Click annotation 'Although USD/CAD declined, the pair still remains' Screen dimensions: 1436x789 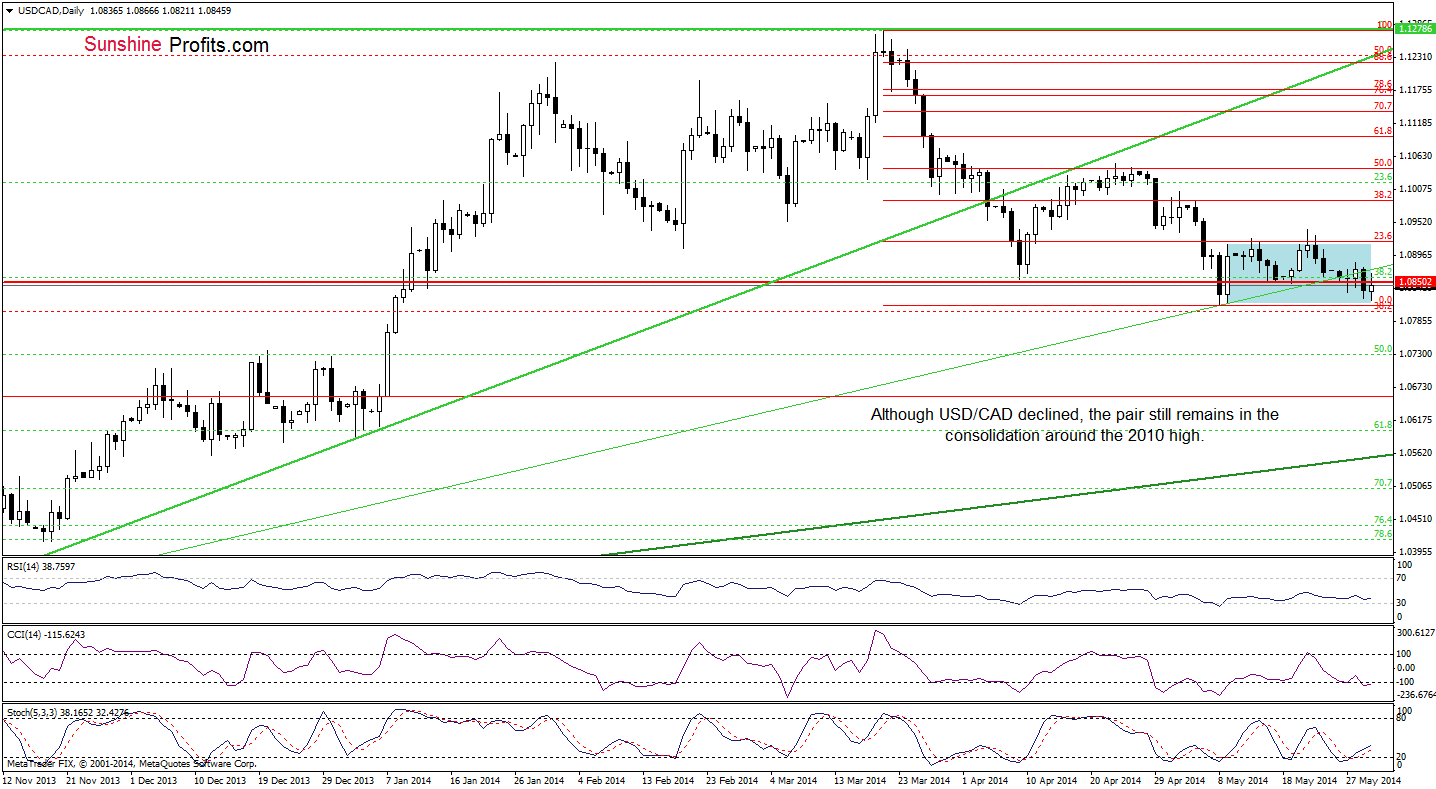click(1074, 413)
